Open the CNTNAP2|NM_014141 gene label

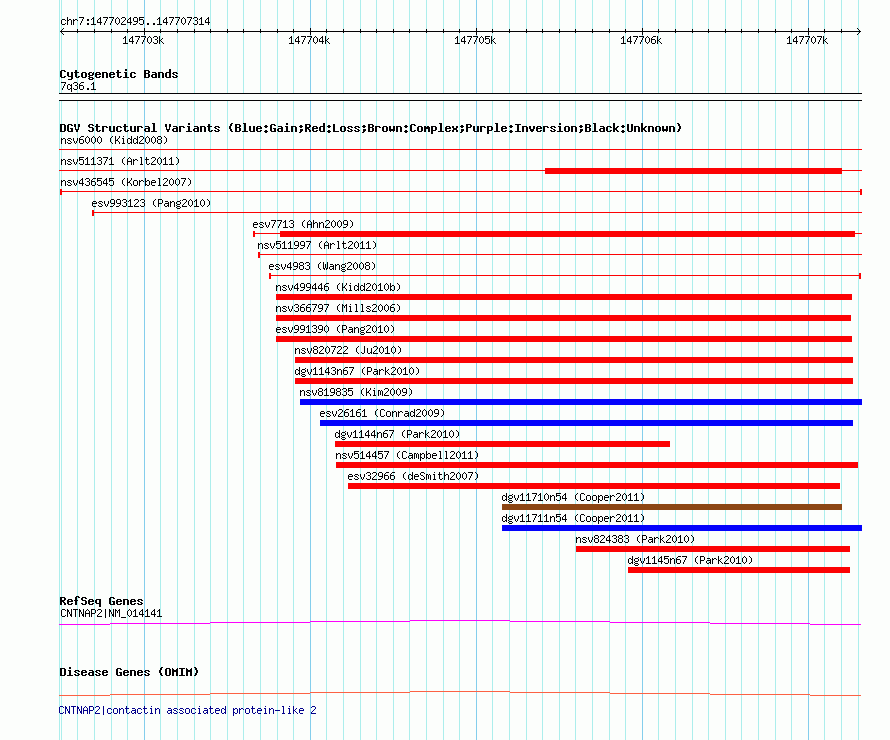coord(111,613)
